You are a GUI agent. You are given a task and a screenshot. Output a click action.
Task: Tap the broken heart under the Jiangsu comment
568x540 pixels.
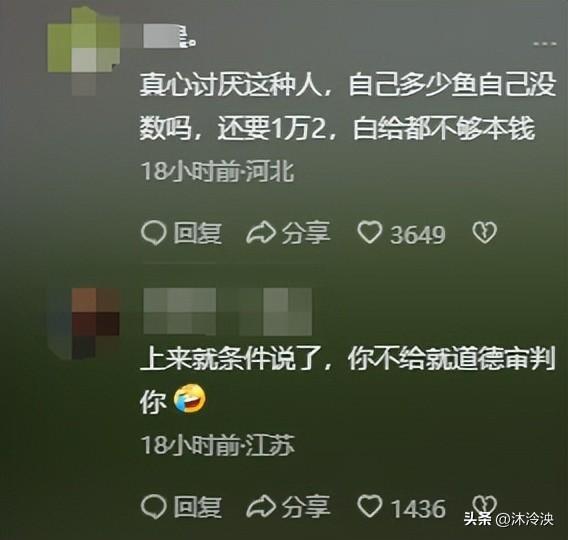pos(484,504)
